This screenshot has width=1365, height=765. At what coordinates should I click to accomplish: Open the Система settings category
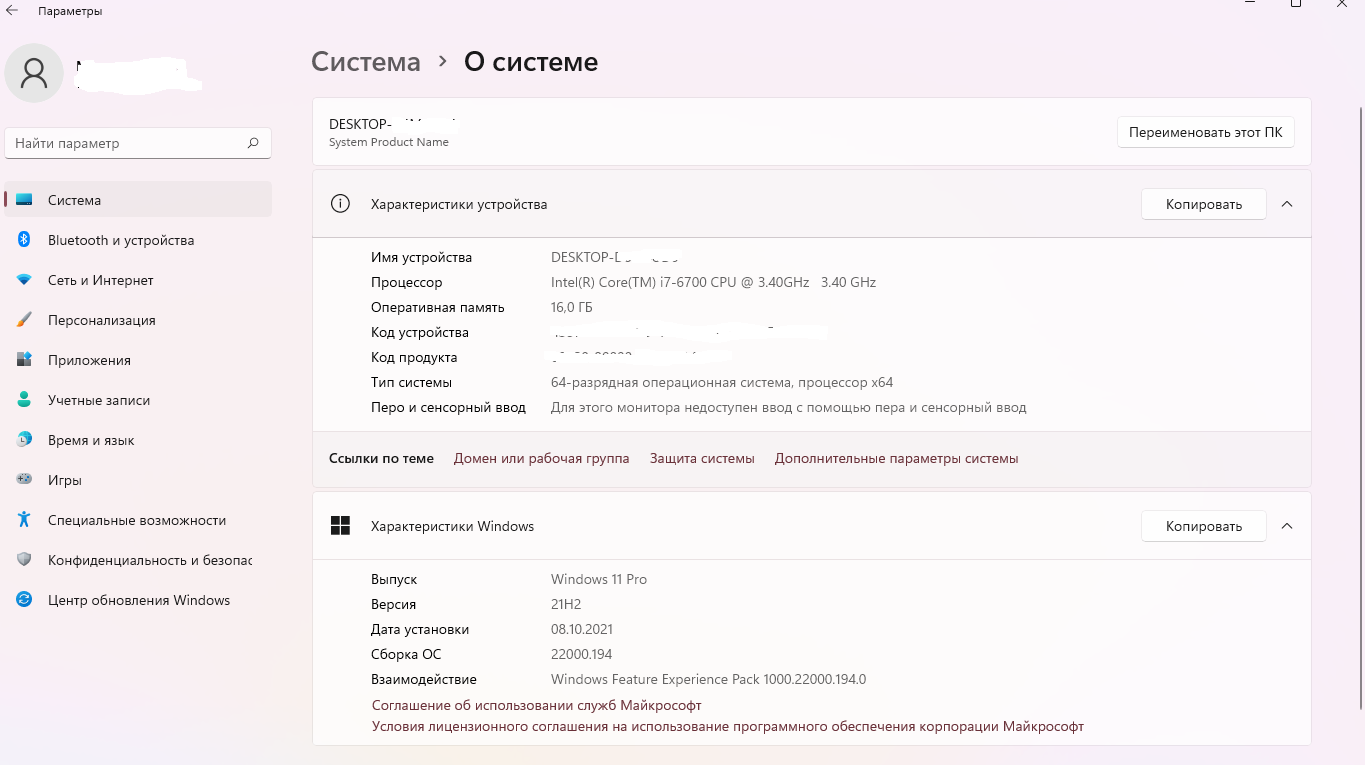[x=138, y=200]
